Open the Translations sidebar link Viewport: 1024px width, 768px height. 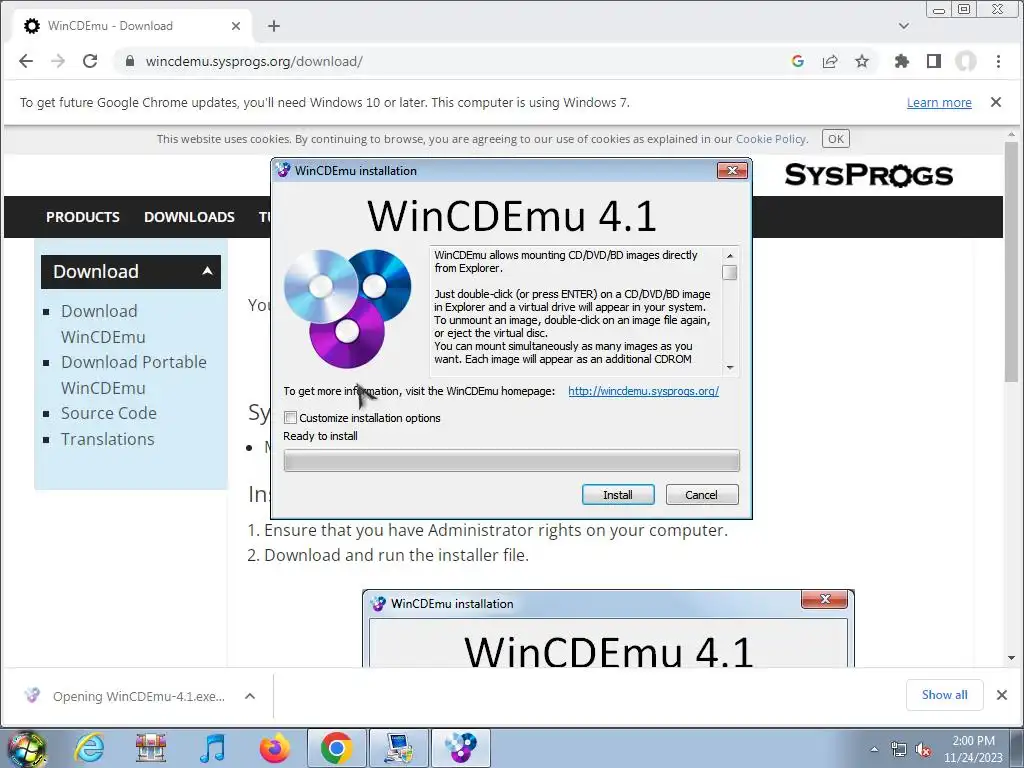[108, 439]
